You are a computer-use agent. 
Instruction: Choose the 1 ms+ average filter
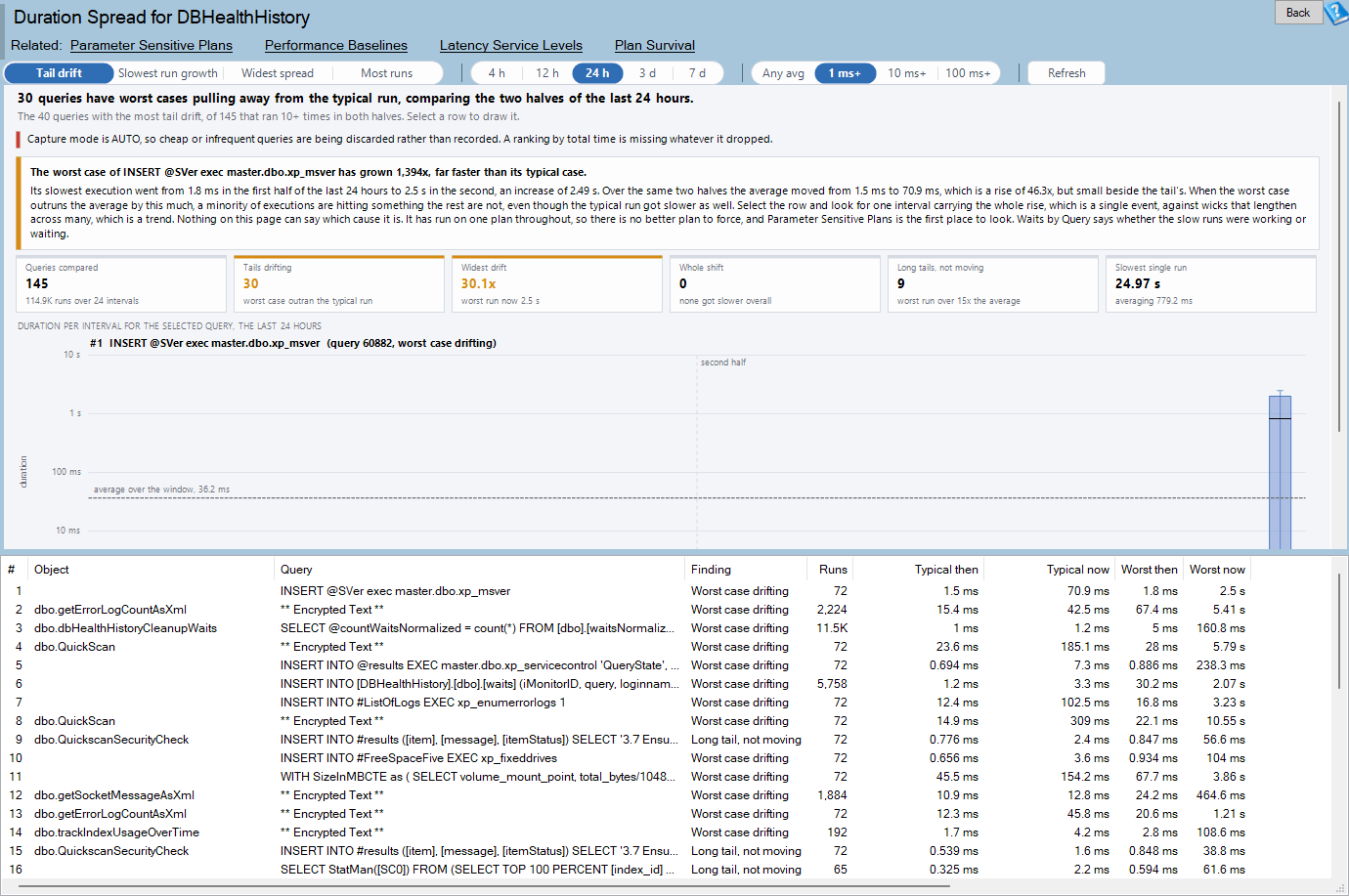(x=845, y=73)
